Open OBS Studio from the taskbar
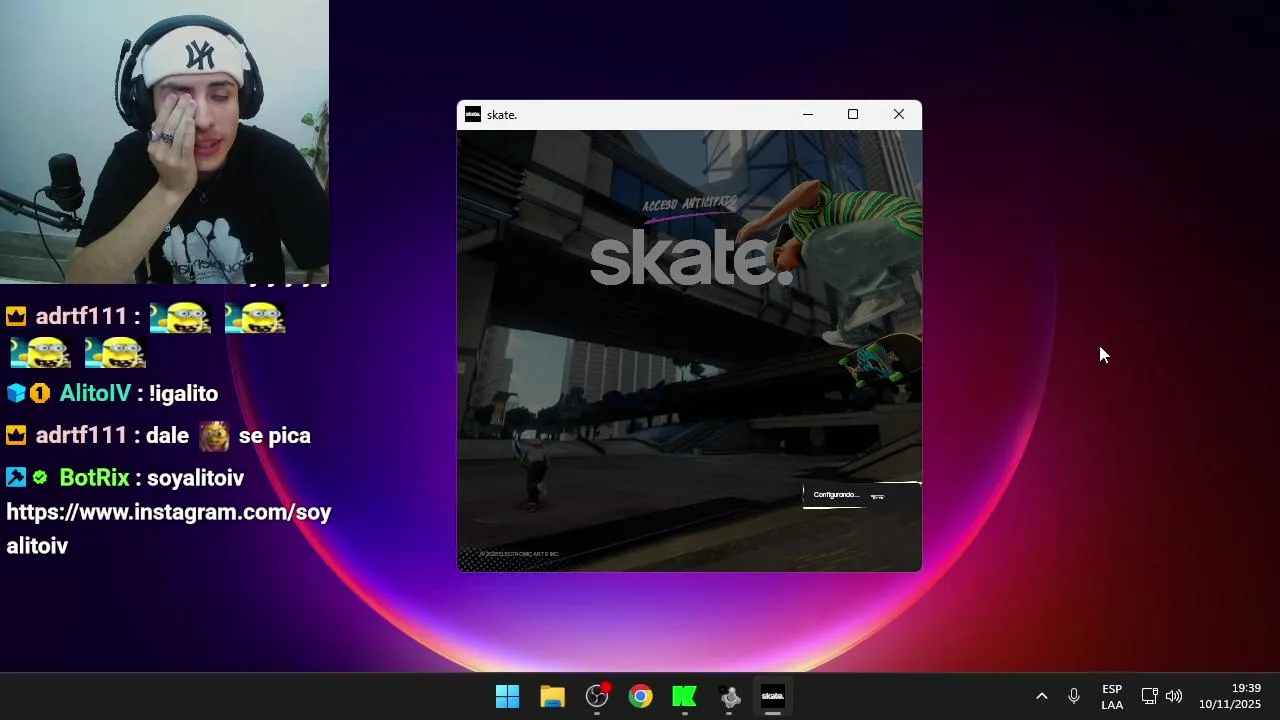1280x720 pixels. click(597, 696)
